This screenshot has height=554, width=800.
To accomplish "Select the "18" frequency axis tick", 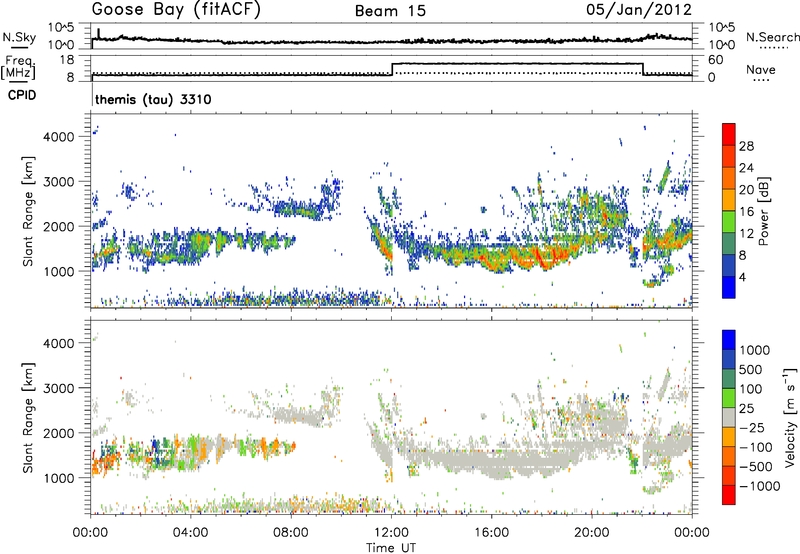I will pyautogui.click(x=67, y=60).
